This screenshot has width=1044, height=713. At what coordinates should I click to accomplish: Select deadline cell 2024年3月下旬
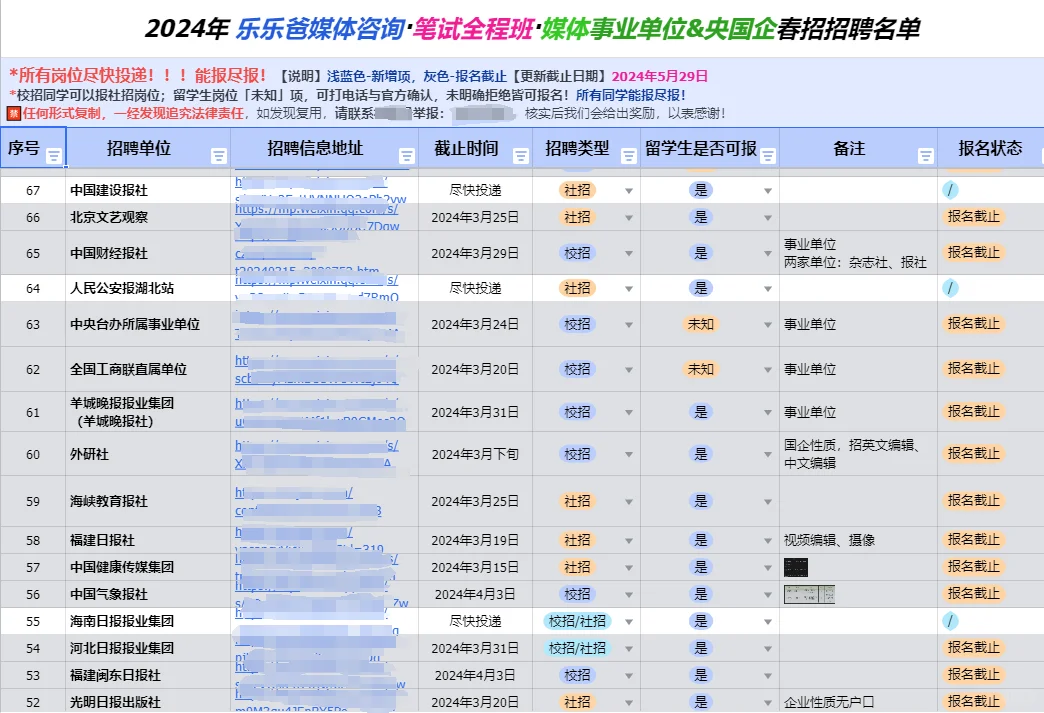475,455
